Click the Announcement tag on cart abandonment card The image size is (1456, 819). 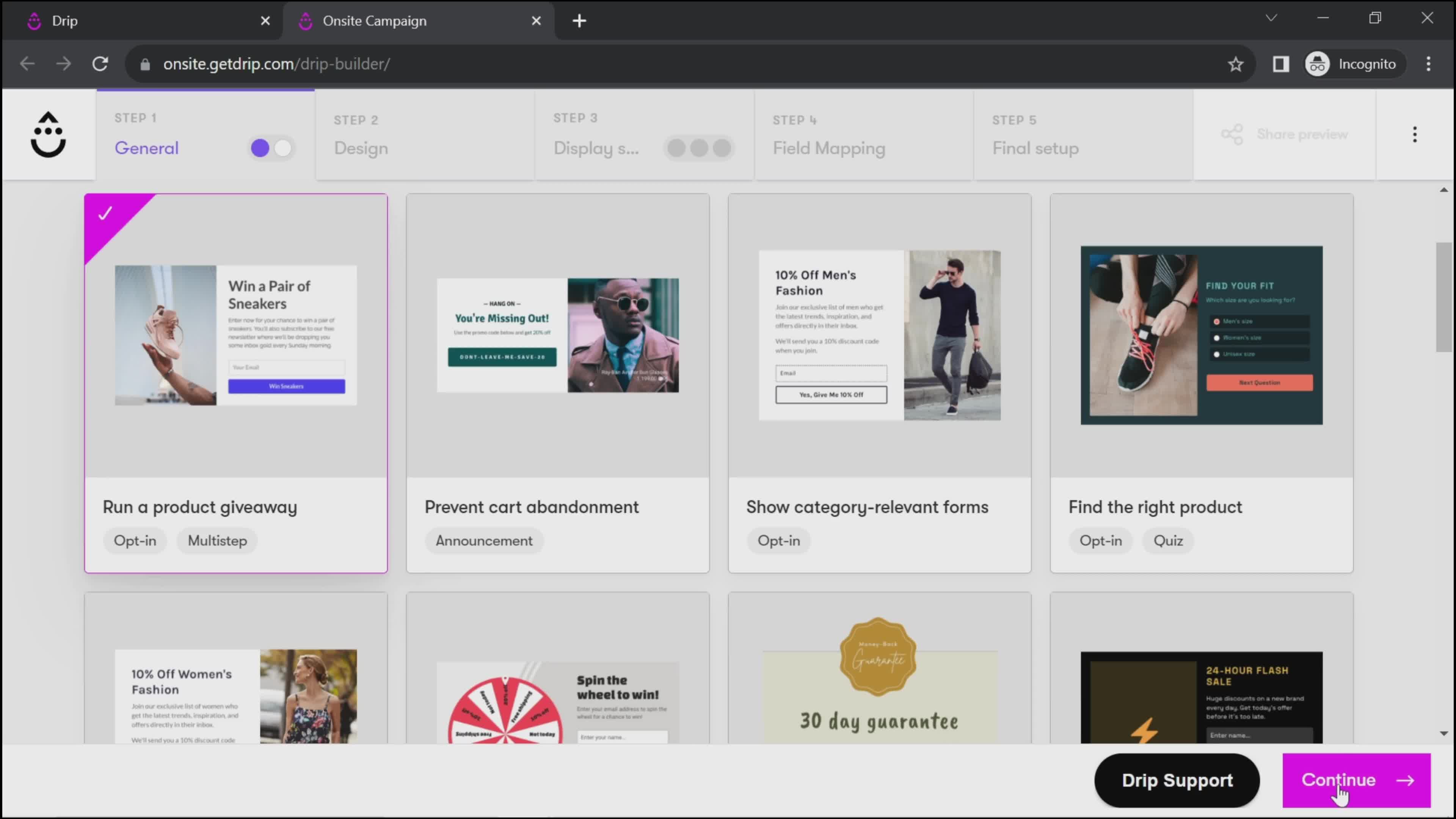484,541
